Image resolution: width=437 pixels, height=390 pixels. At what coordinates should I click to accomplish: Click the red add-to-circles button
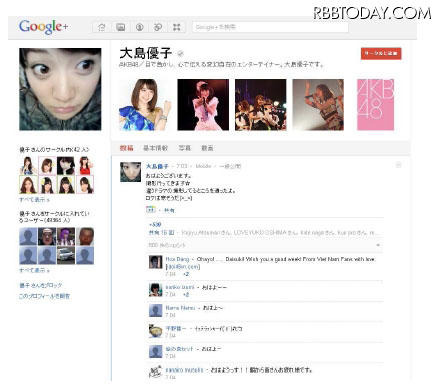coord(381,54)
